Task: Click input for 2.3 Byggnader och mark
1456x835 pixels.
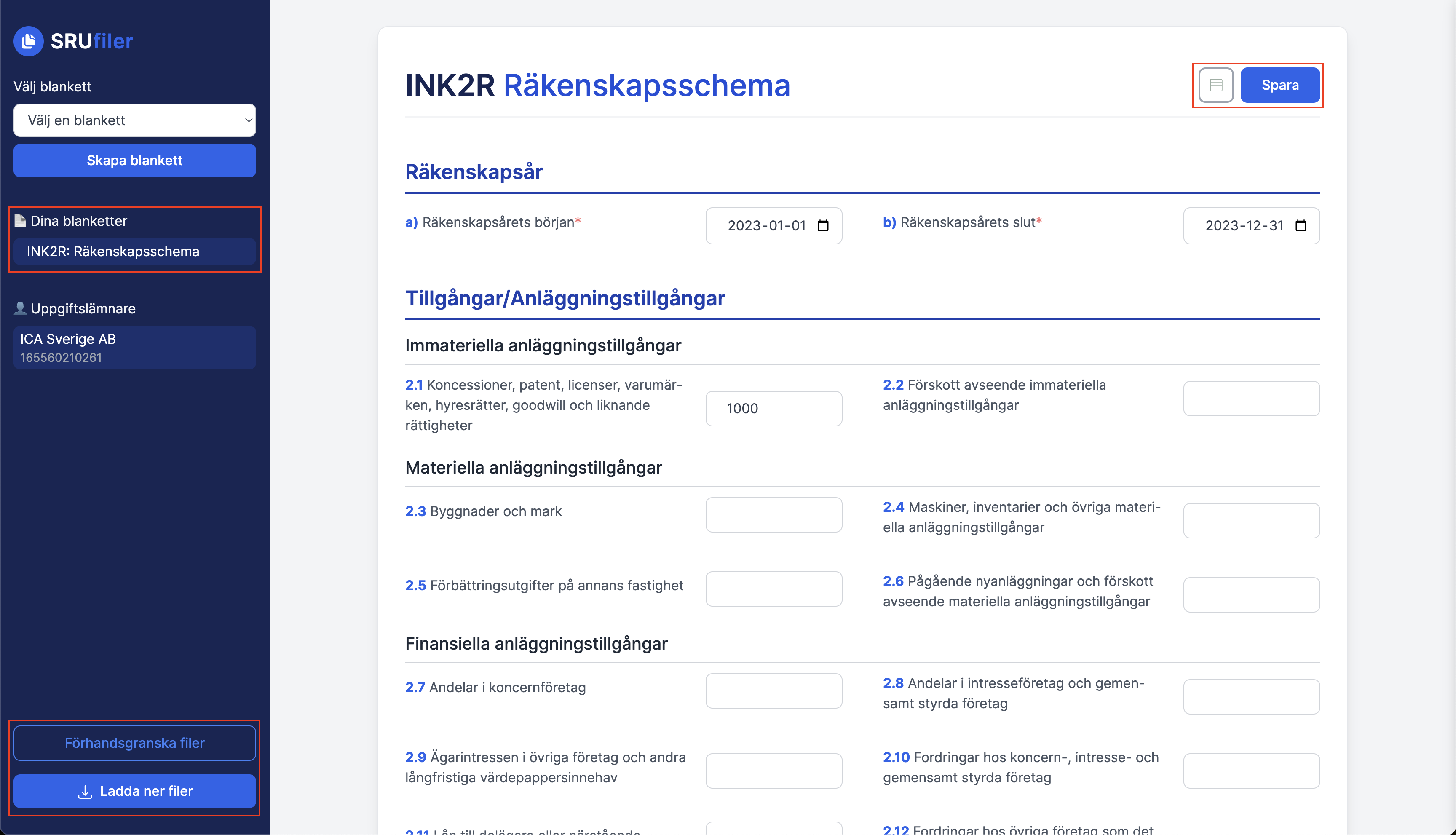Action: click(x=773, y=515)
